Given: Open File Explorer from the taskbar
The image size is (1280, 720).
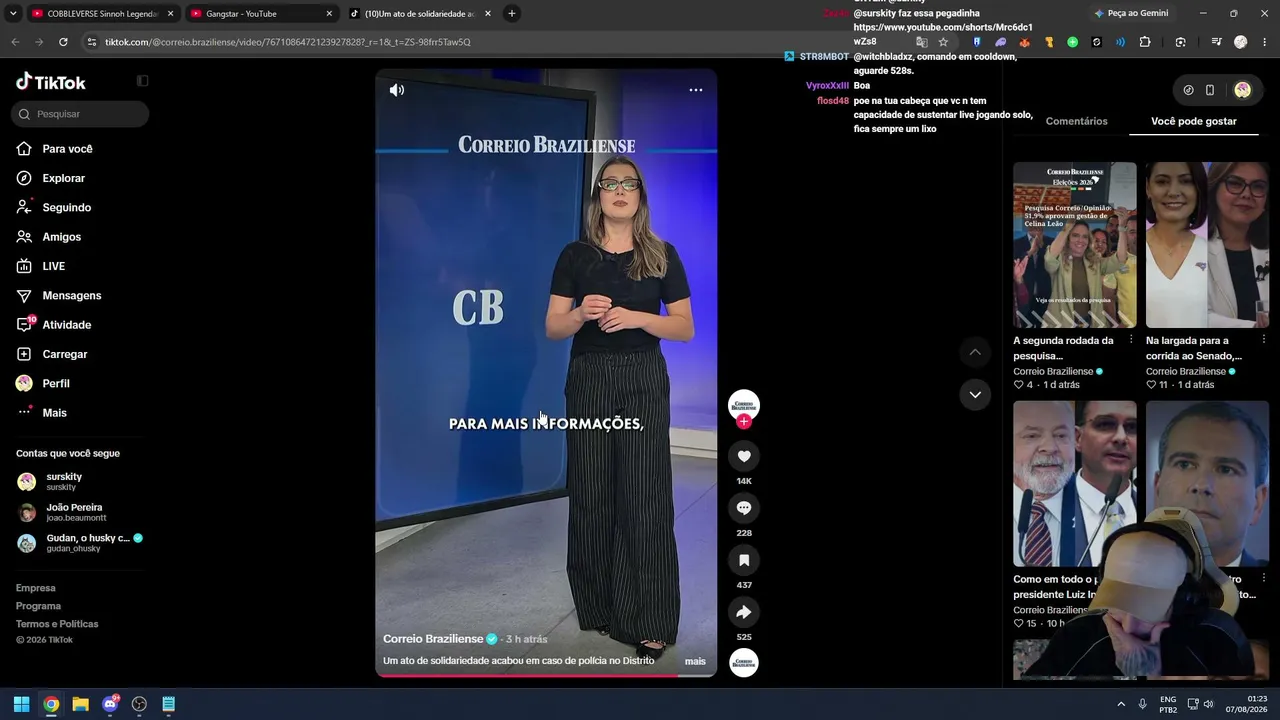Looking at the screenshot, I should (80, 704).
